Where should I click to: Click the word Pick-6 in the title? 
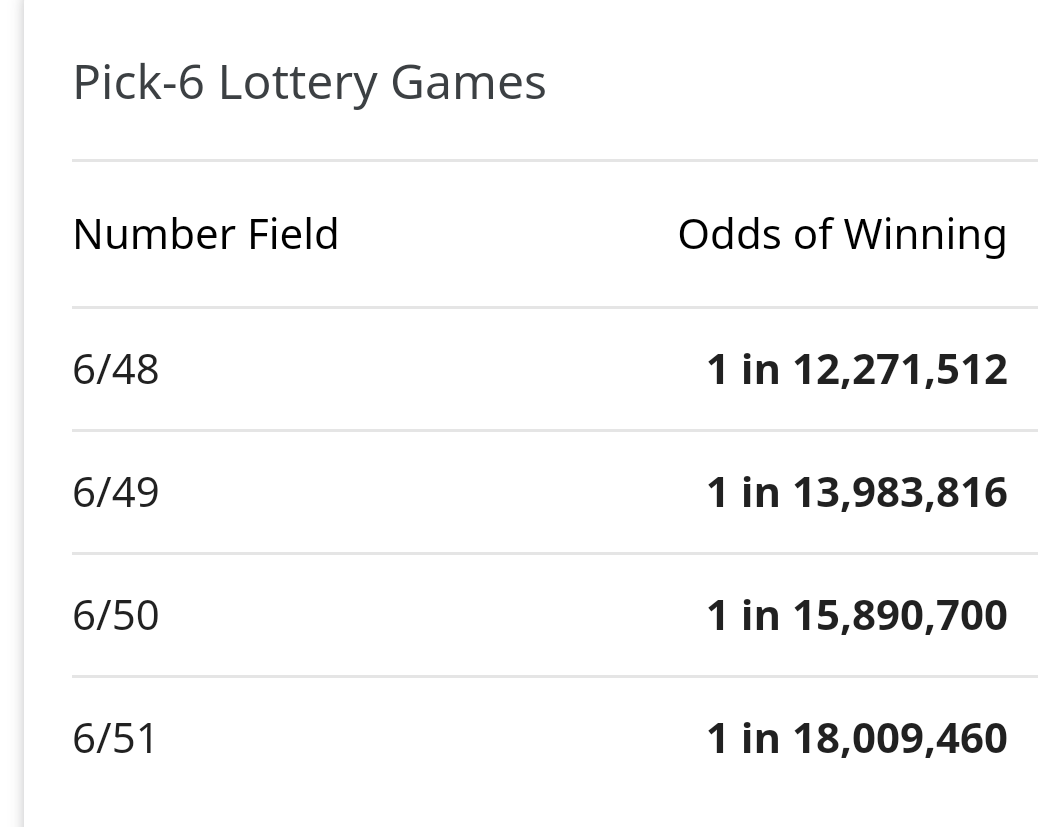(x=138, y=83)
